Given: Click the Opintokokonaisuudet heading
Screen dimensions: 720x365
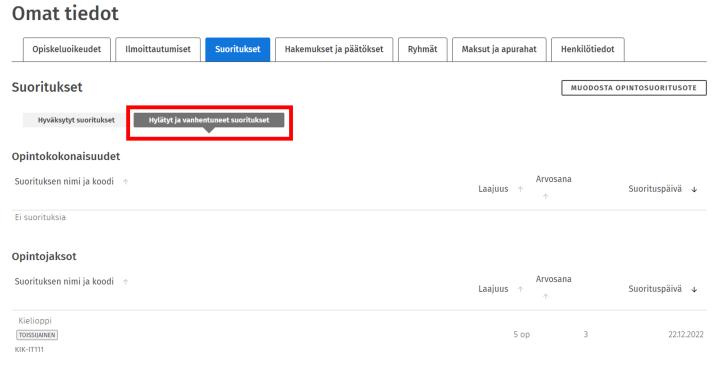Looking at the screenshot, I should [66, 157].
